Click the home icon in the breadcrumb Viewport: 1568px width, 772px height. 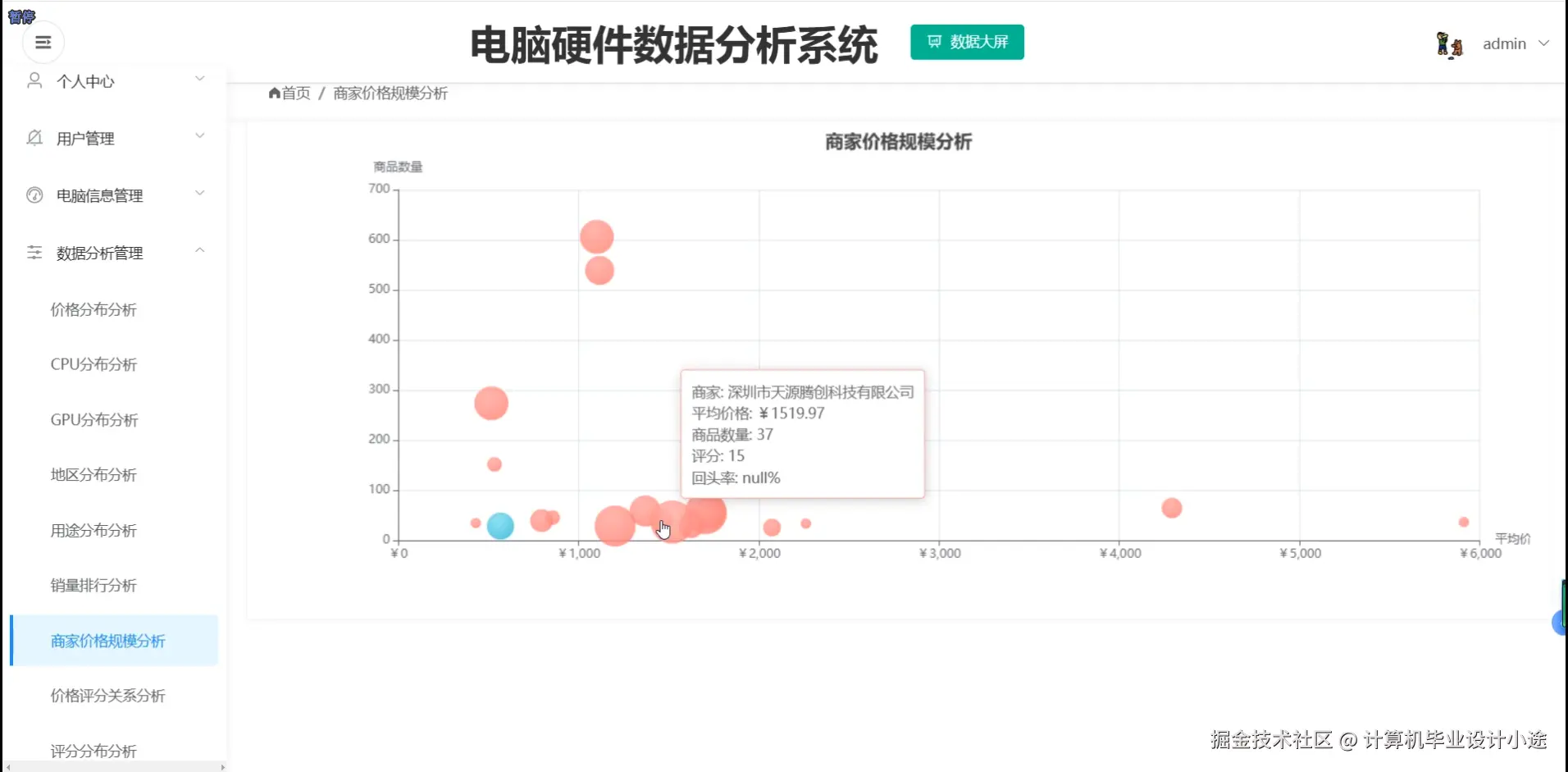(x=275, y=94)
